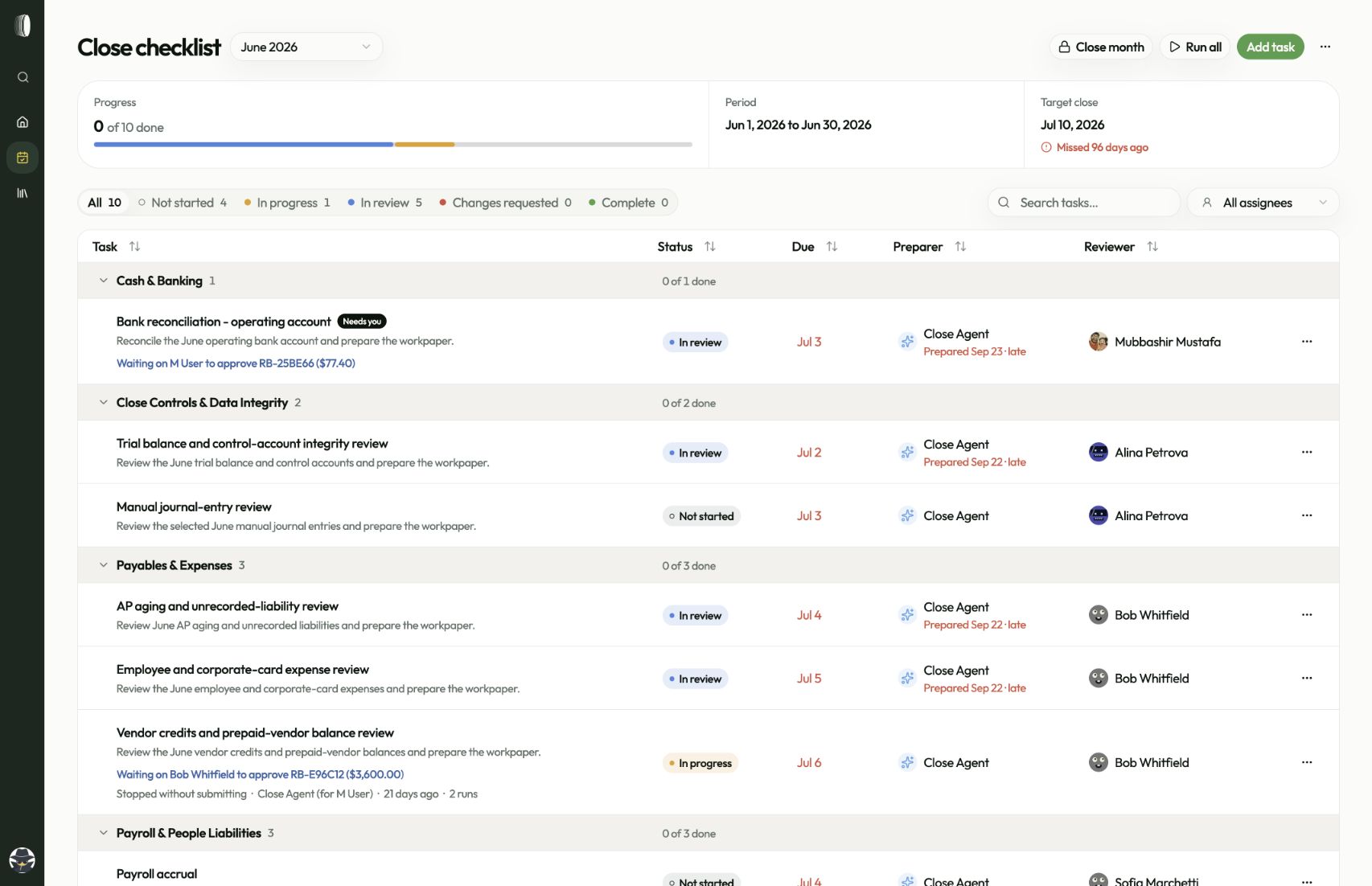Filter tasks by In progress

287,203
